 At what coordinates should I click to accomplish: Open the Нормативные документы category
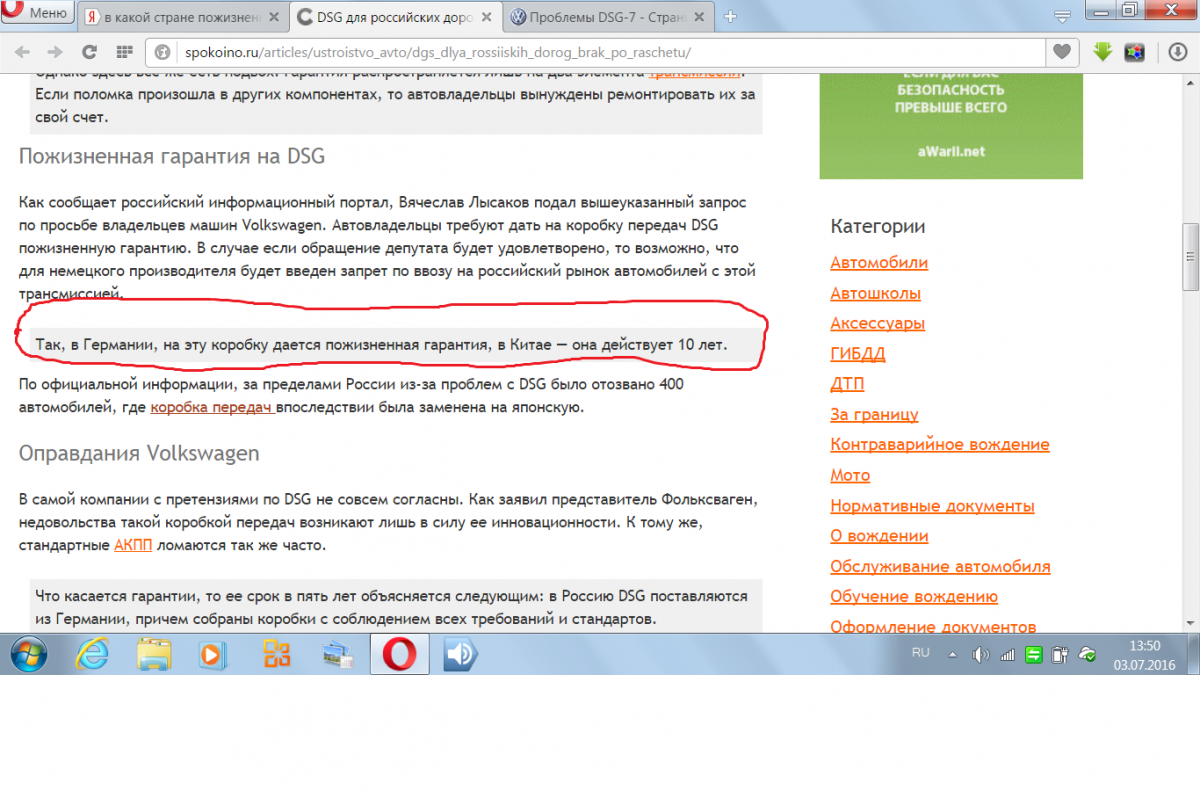(x=932, y=506)
